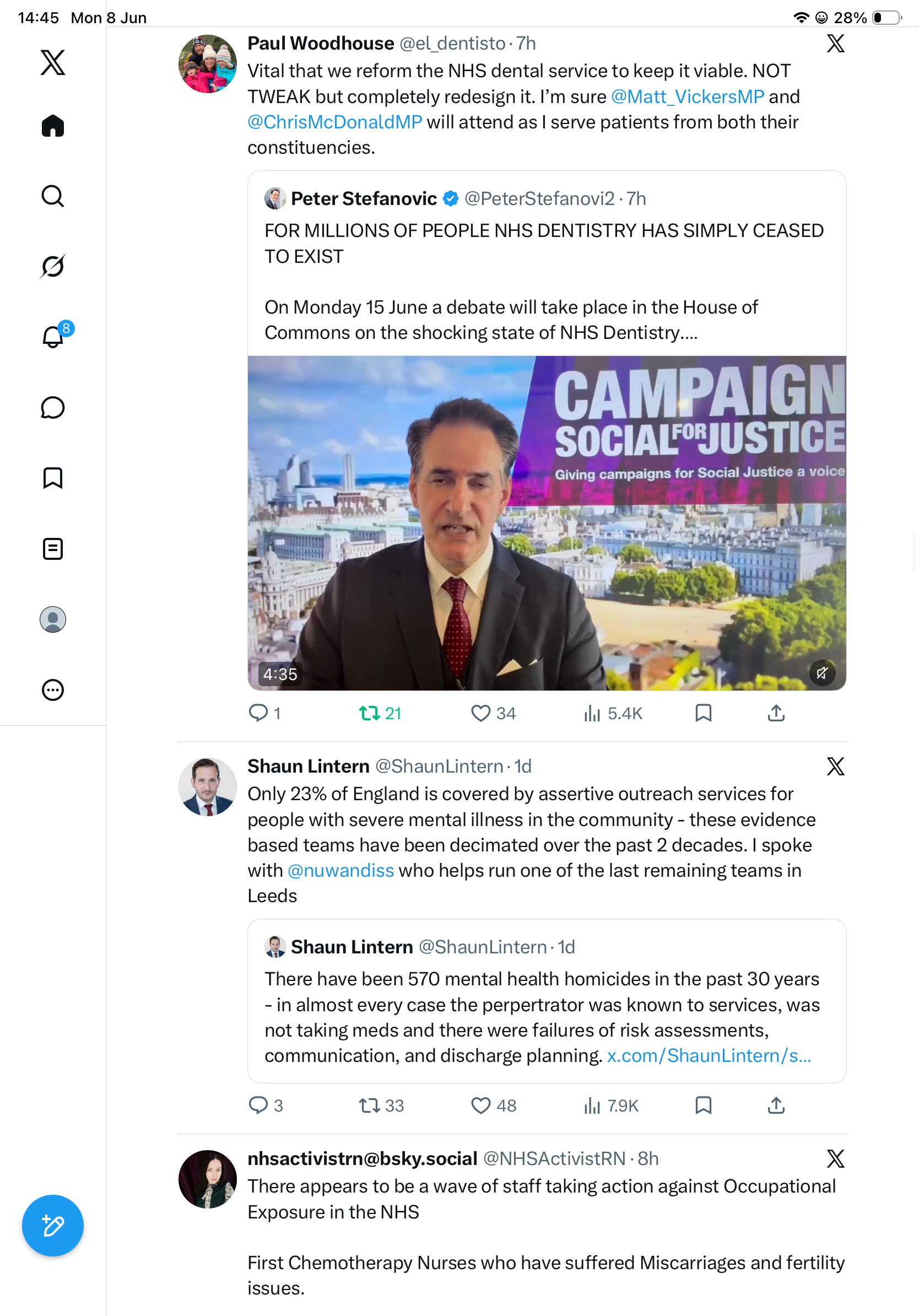Open the x.com/ShaunLintern link in quoted post
919x1316 pixels.
(x=709, y=1055)
